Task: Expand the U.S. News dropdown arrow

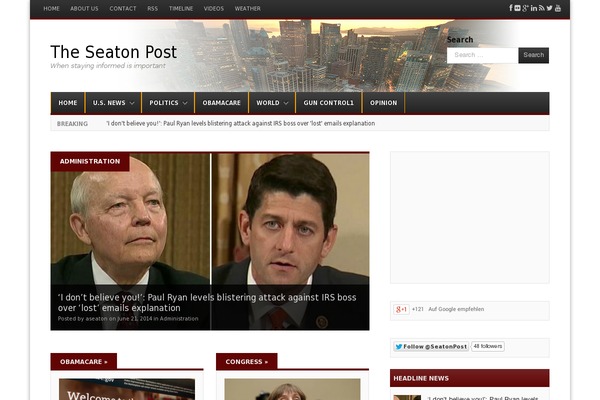Action: coord(132,103)
